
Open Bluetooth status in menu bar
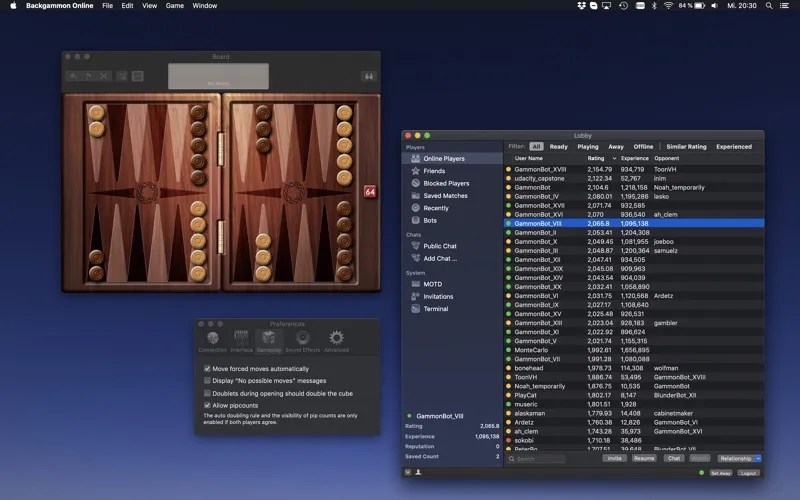click(654, 6)
